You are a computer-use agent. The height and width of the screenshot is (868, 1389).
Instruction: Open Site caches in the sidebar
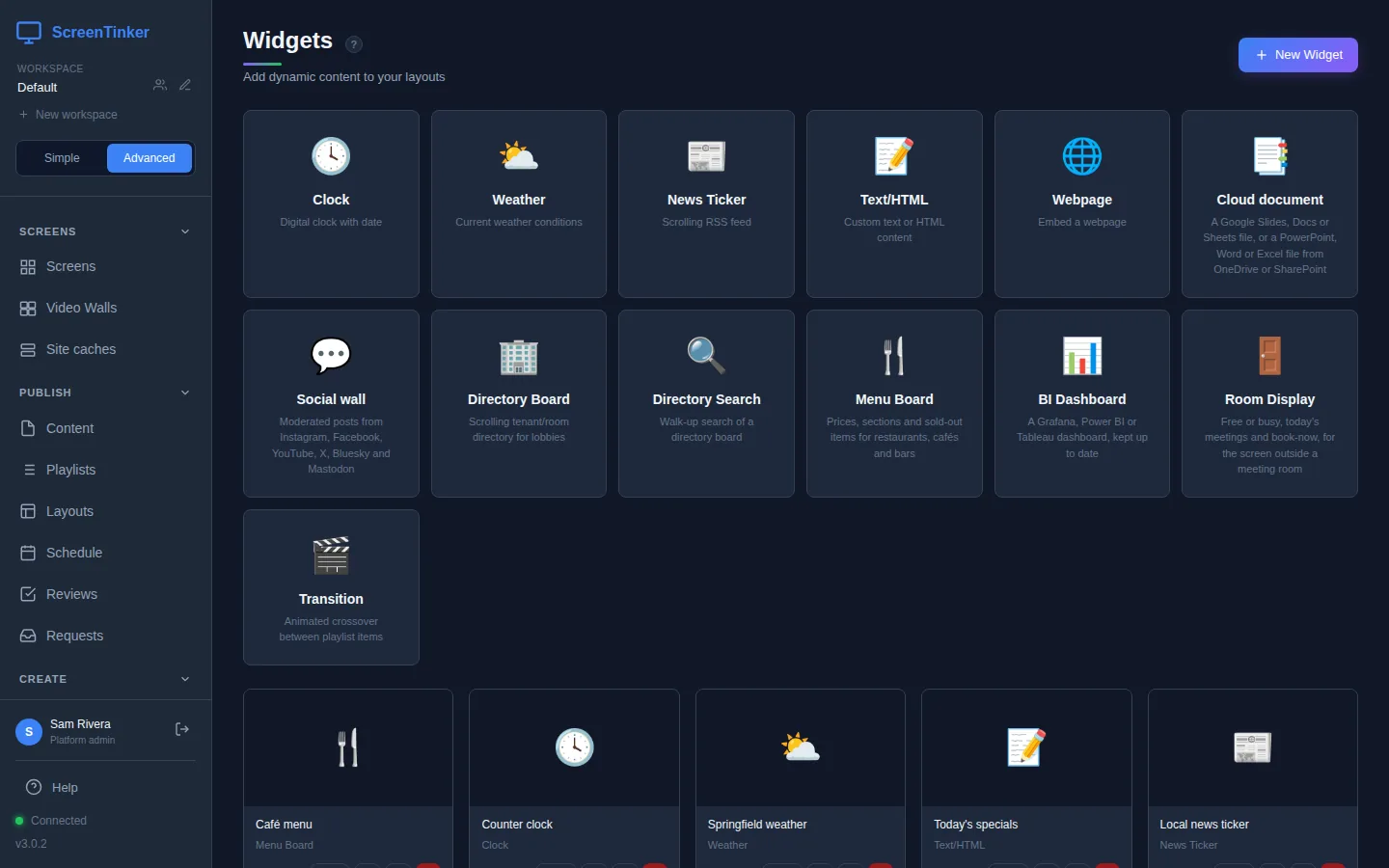[105, 349]
